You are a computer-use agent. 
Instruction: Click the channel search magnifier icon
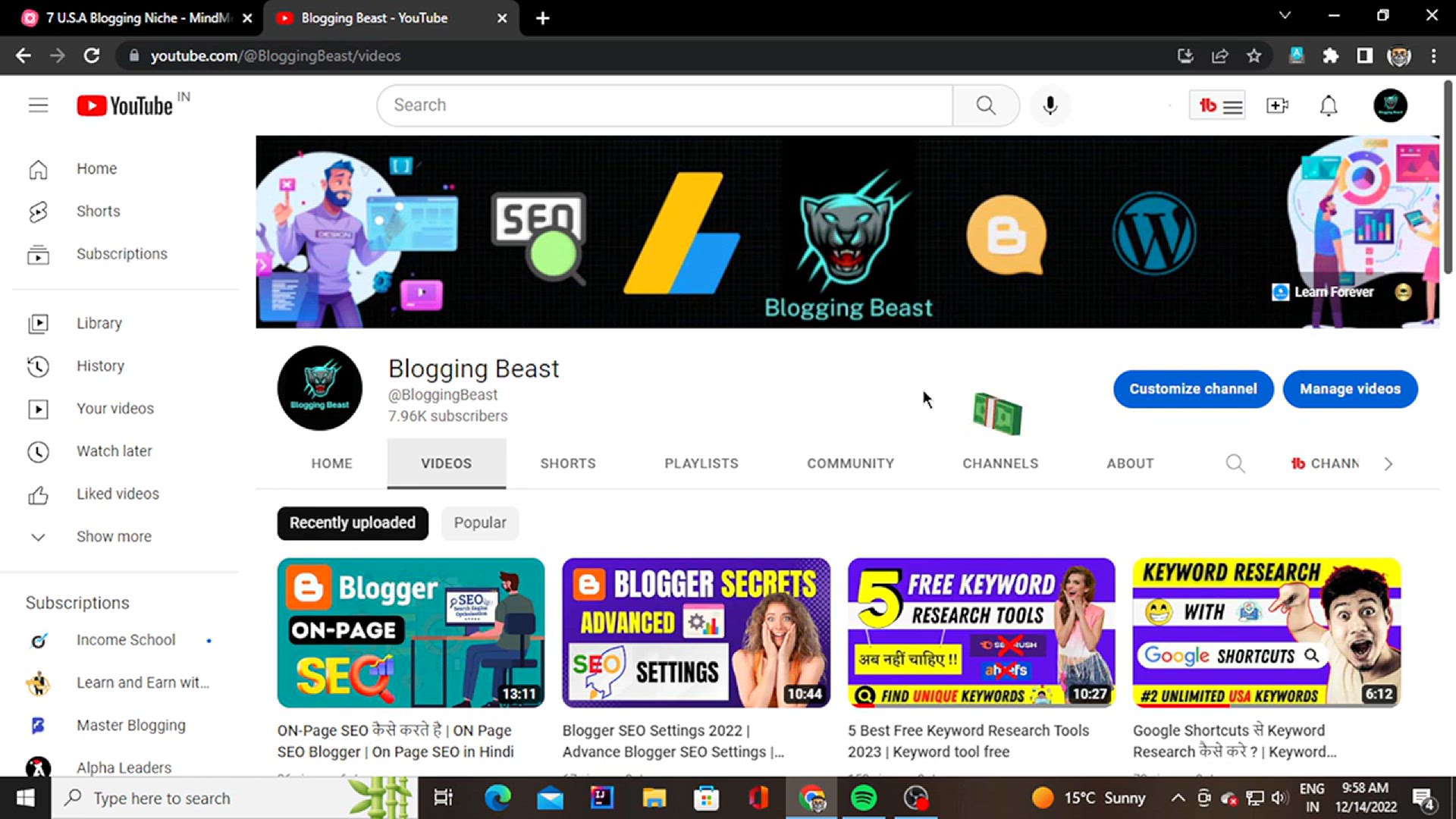click(x=1235, y=463)
